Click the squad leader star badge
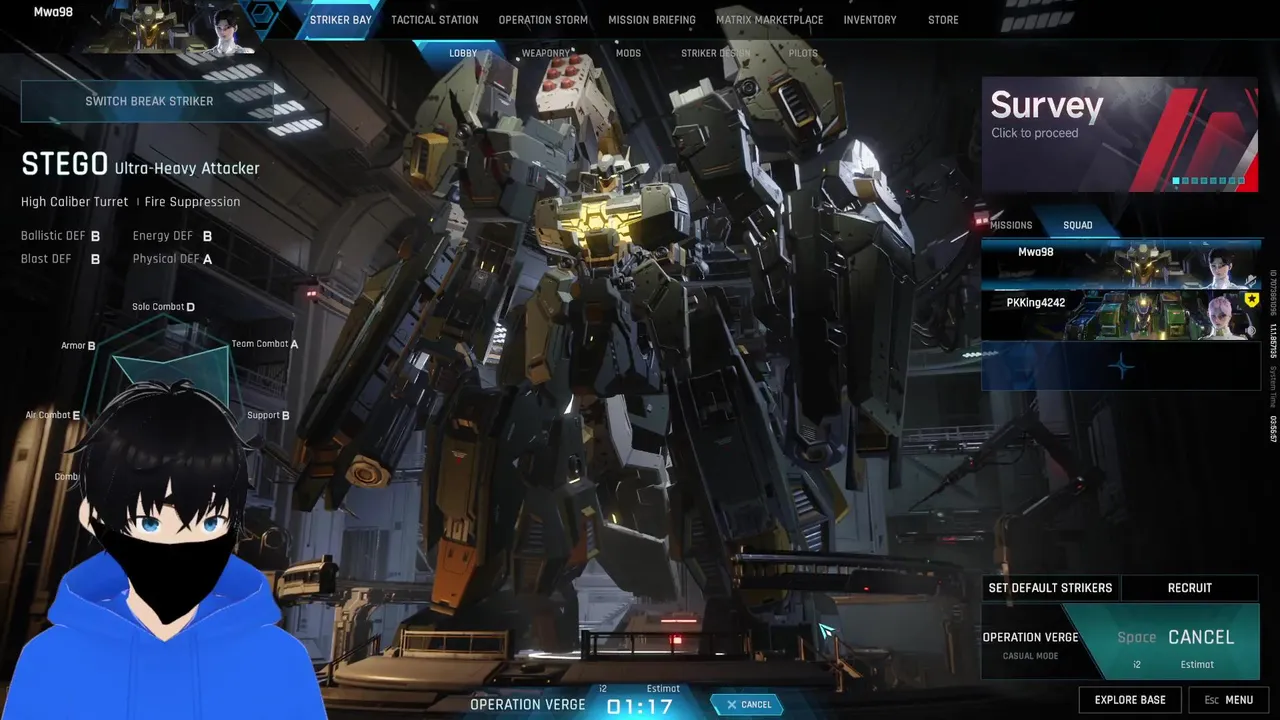The height and width of the screenshot is (720, 1280). [1250, 299]
